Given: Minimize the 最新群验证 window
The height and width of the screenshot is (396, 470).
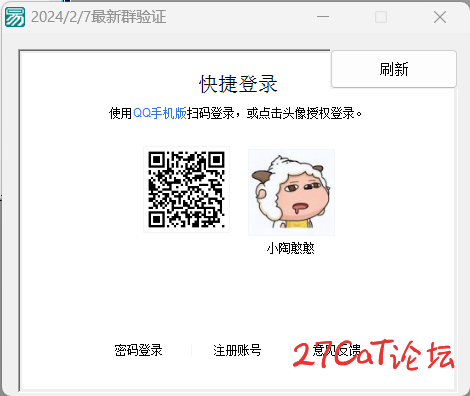Looking at the screenshot, I should coord(323,17).
